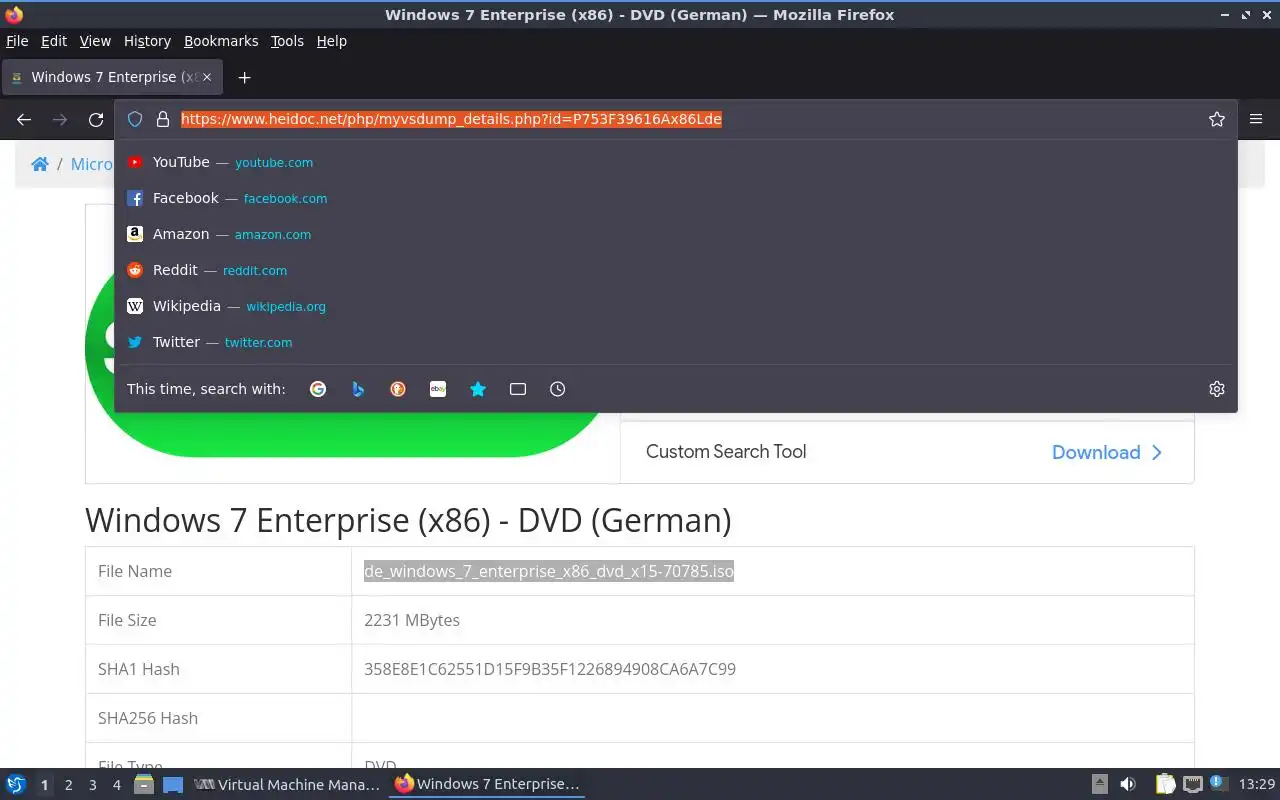1280x800 pixels.
Task: Search in open tabs icon
Action: pos(518,389)
